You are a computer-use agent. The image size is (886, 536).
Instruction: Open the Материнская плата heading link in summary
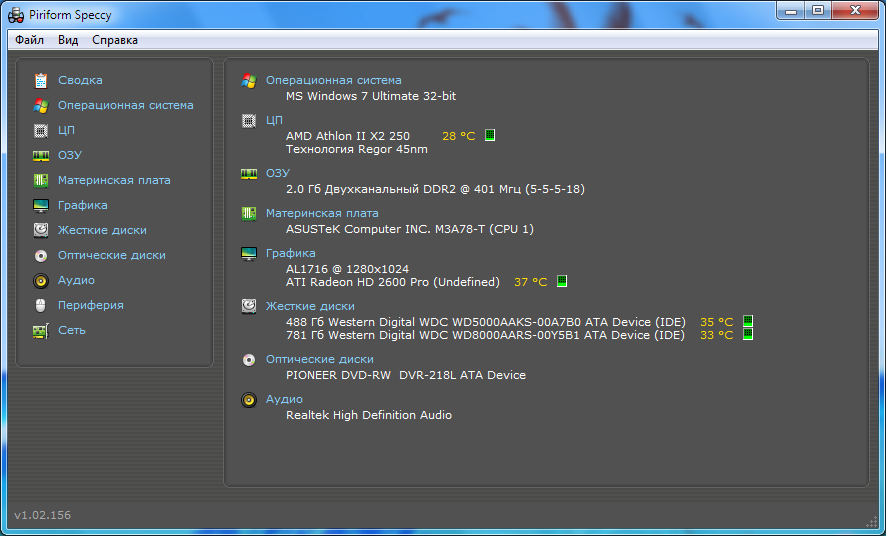click(322, 213)
